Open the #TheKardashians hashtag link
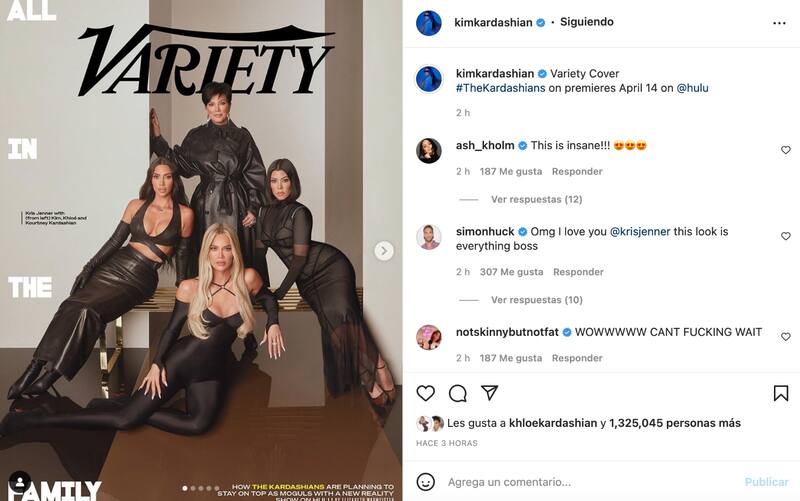 point(501,88)
